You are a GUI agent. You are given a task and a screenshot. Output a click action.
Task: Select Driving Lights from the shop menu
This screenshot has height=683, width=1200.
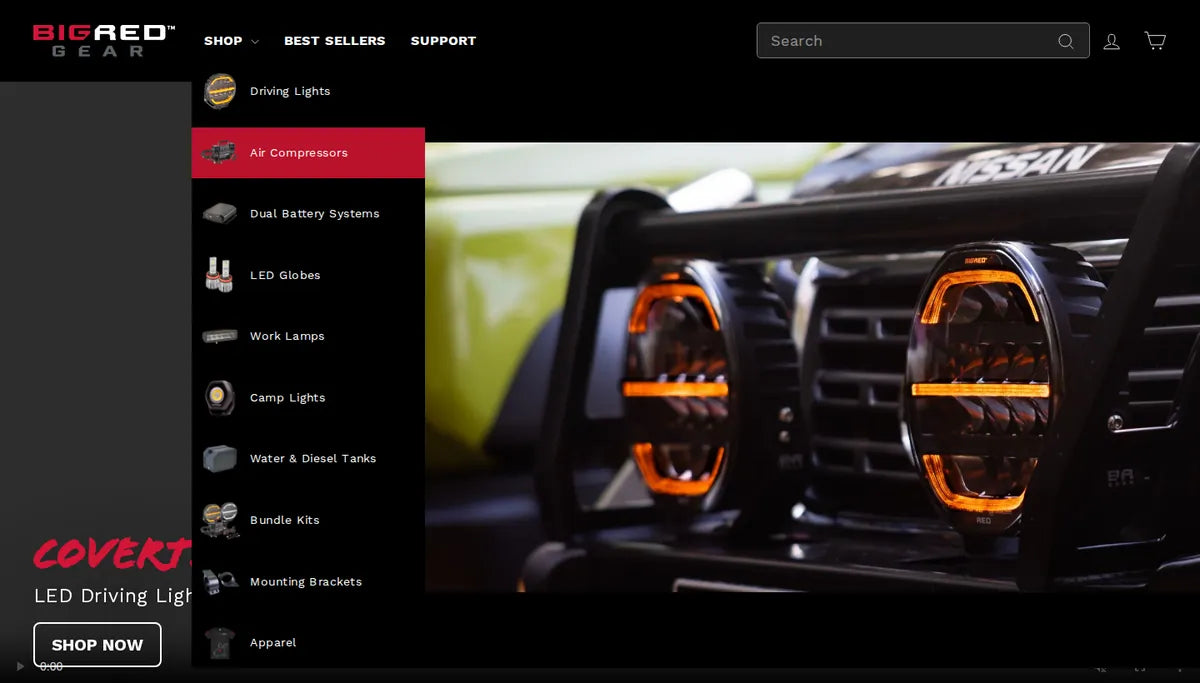click(290, 91)
